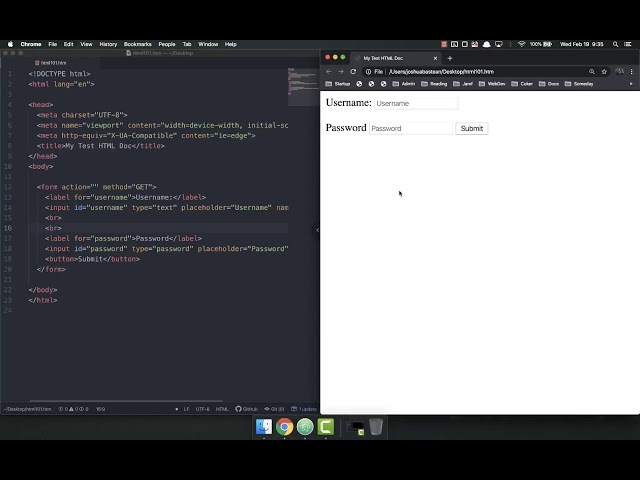
Task: Click the Chrome address bar URL
Action: (441, 72)
